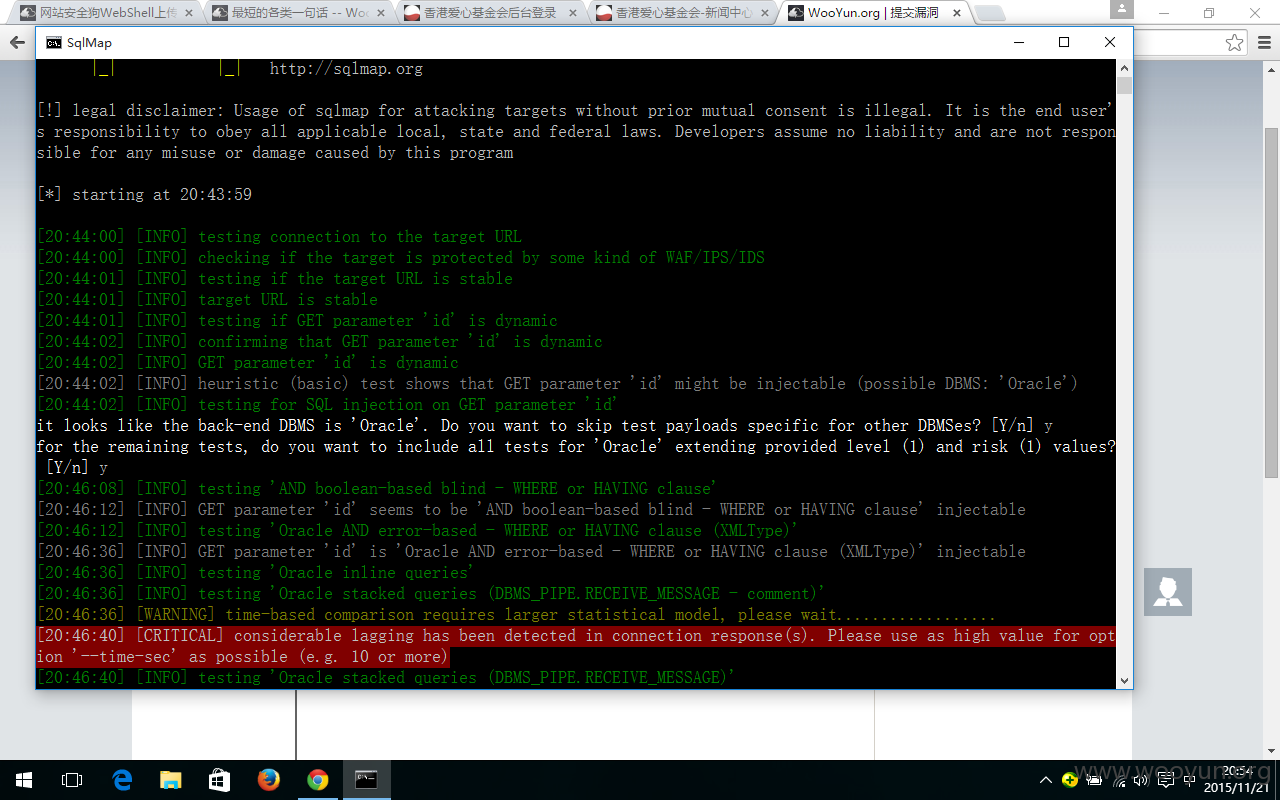Click the SqlMap window title icon

52,43
